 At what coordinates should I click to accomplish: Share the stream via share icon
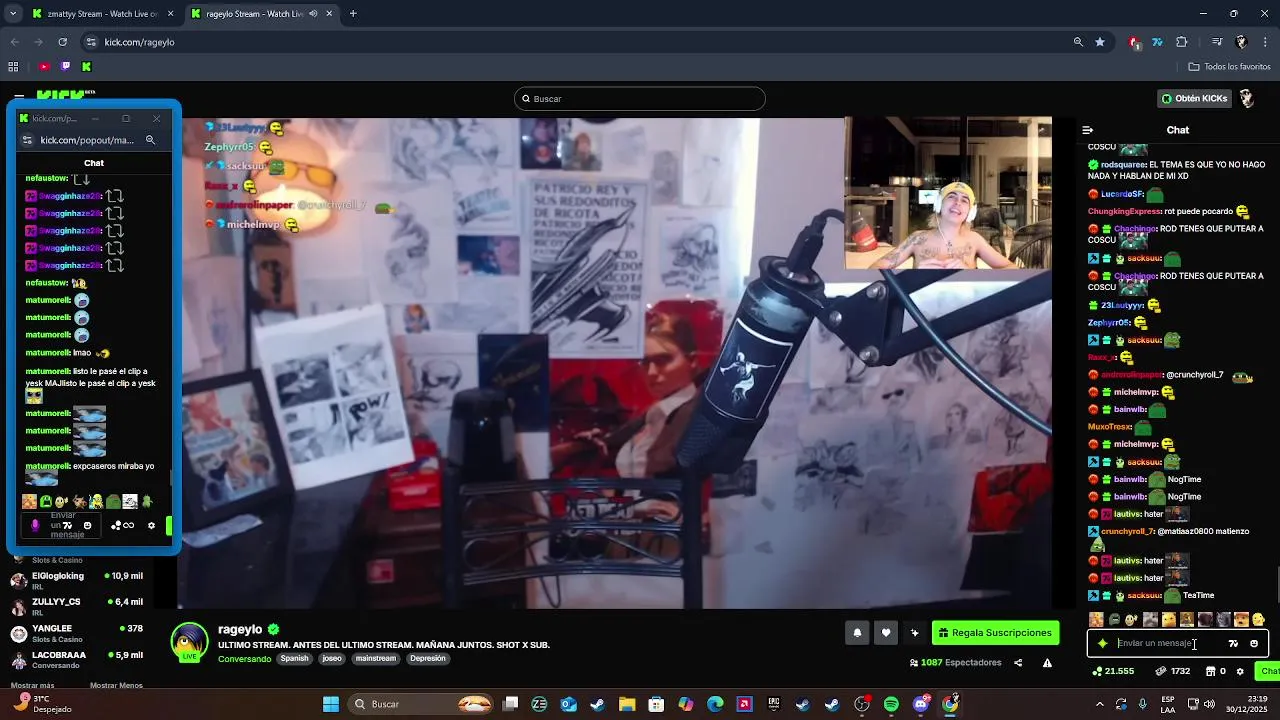click(x=1018, y=662)
